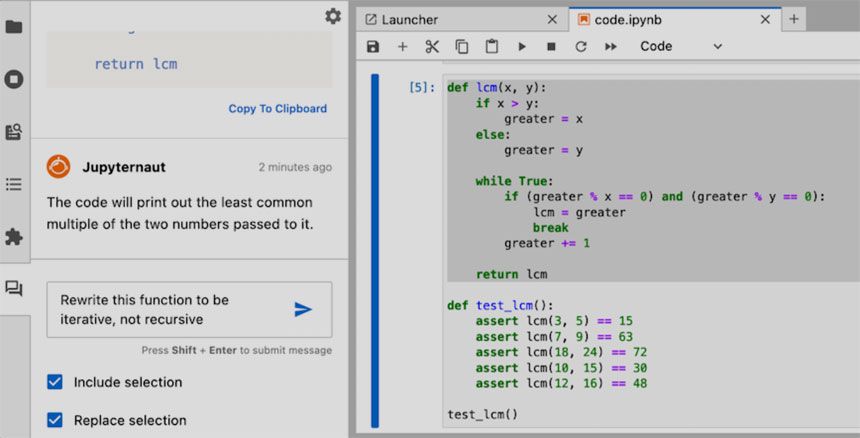860x438 pixels.
Task: Save the notebook with disk icon
Action: coord(373,46)
